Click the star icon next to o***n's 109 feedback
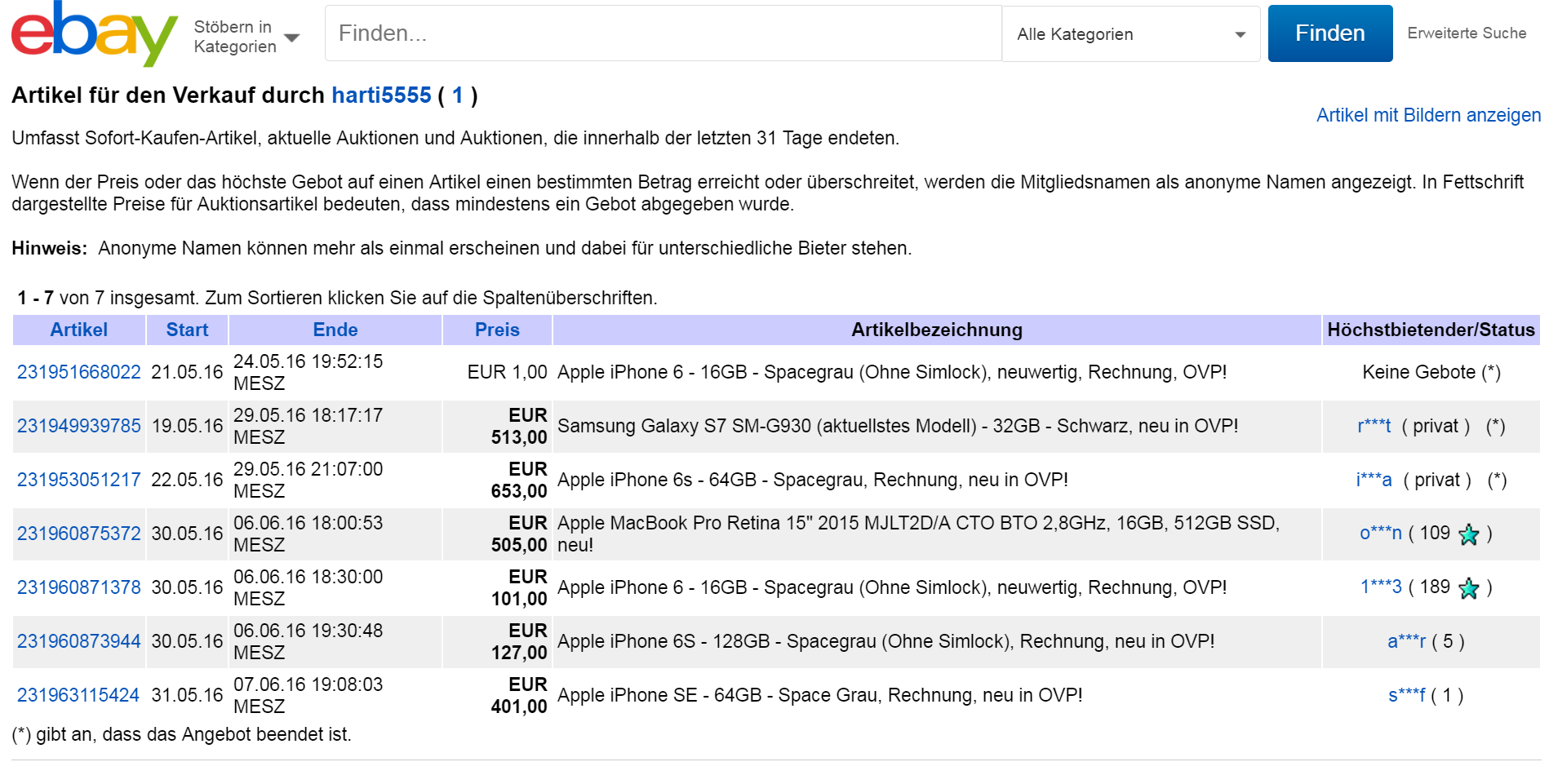The image size is (1549, 784). coord(1468,534)
